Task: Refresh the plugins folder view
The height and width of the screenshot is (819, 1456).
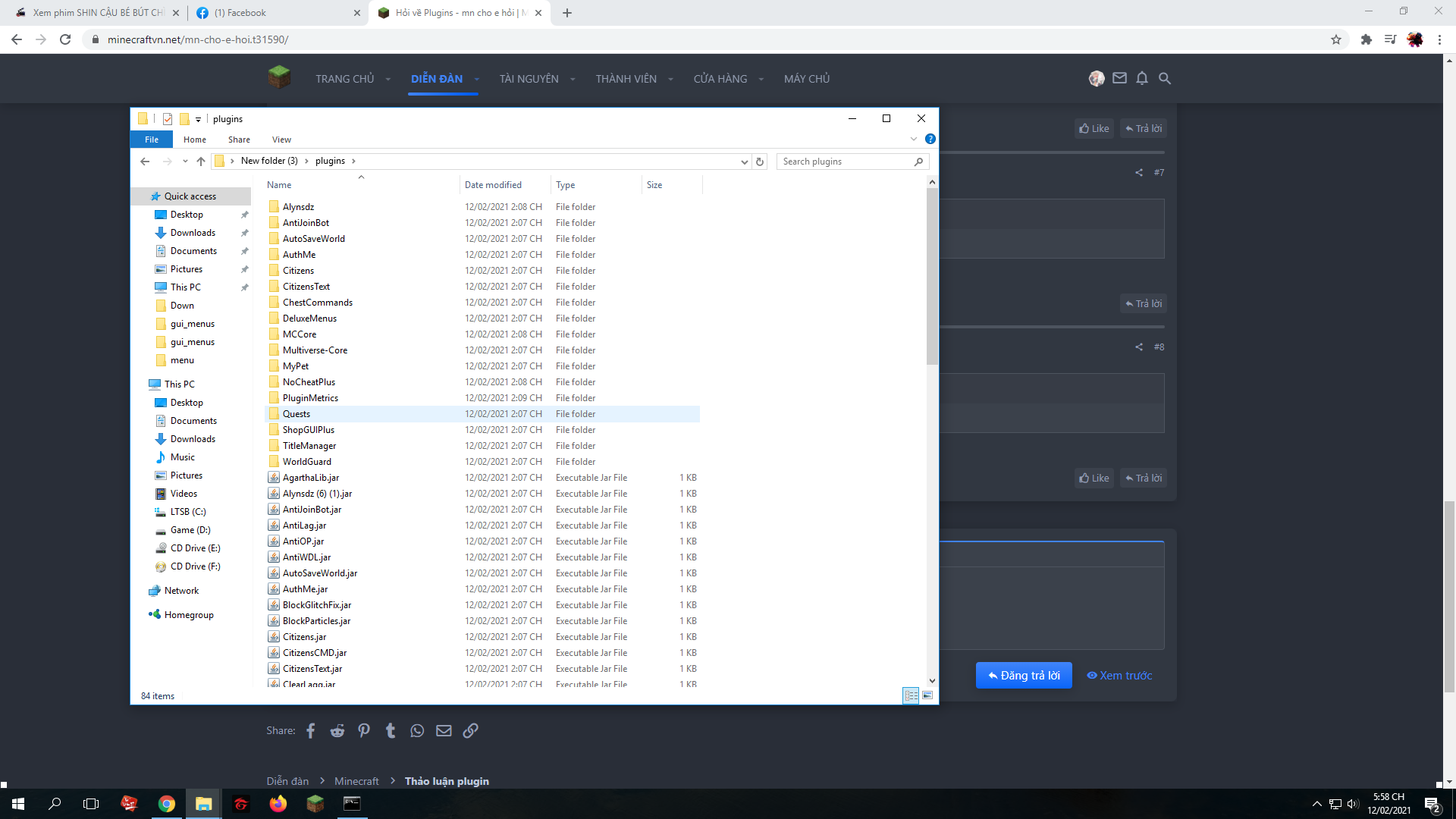Action: [x=760, y=162]
